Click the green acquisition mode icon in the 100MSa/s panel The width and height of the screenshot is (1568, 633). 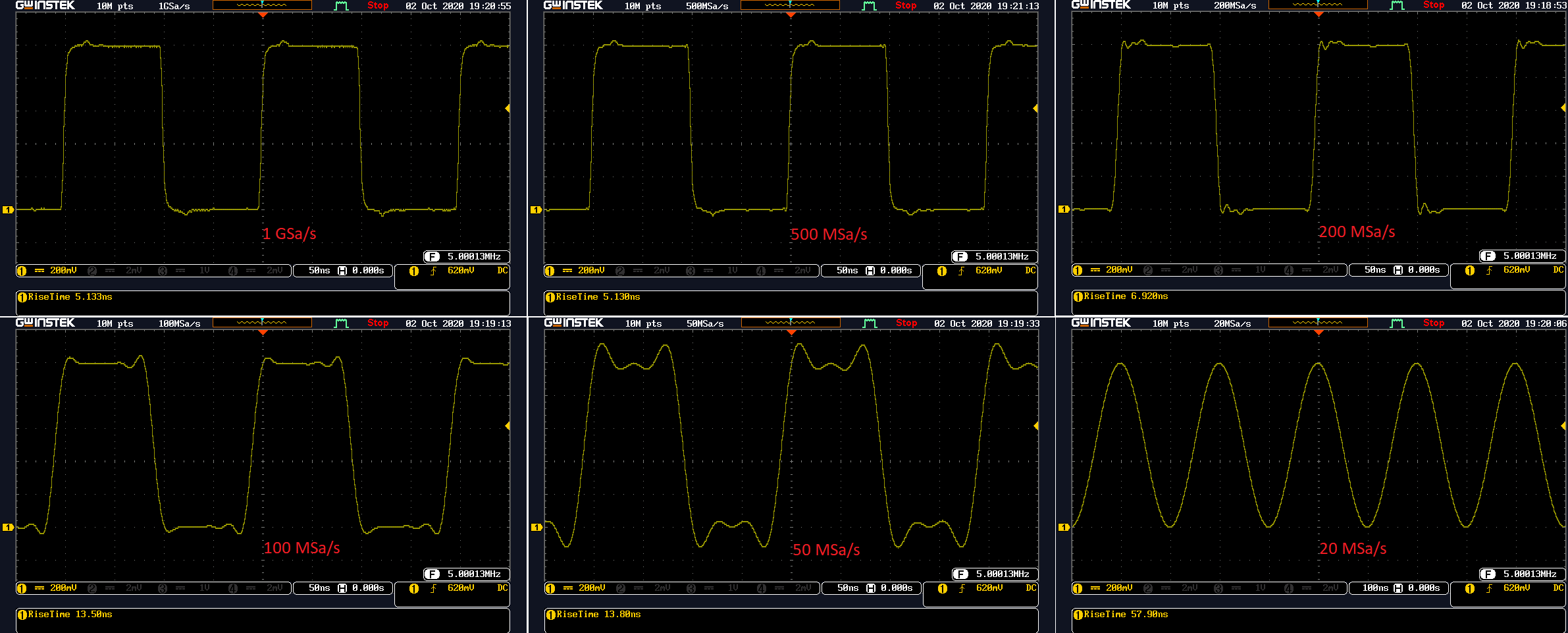point(341,323)
